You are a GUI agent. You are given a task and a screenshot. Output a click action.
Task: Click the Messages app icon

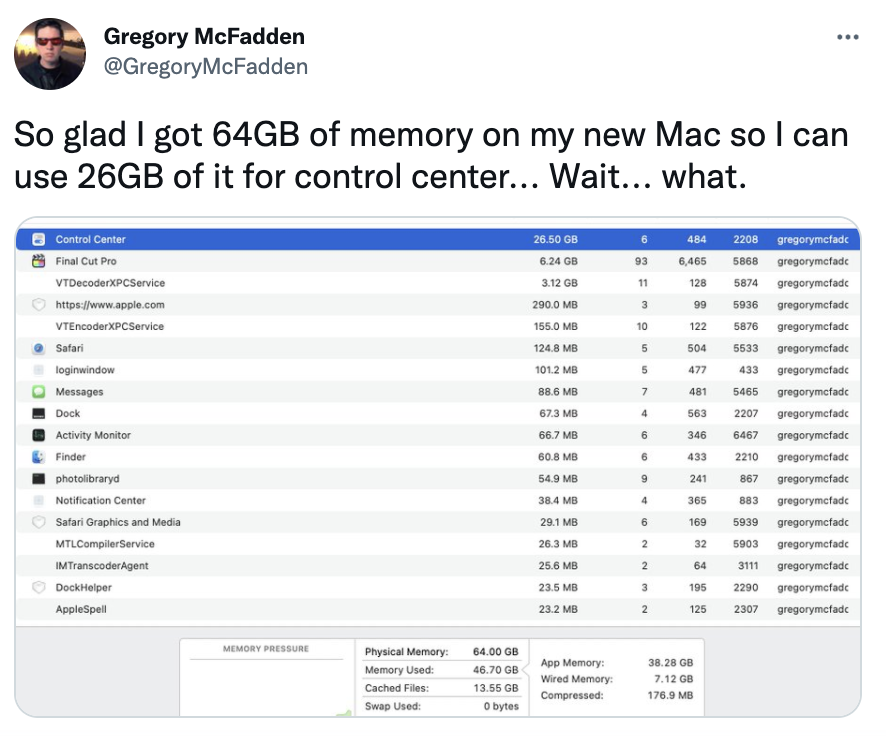39,392
